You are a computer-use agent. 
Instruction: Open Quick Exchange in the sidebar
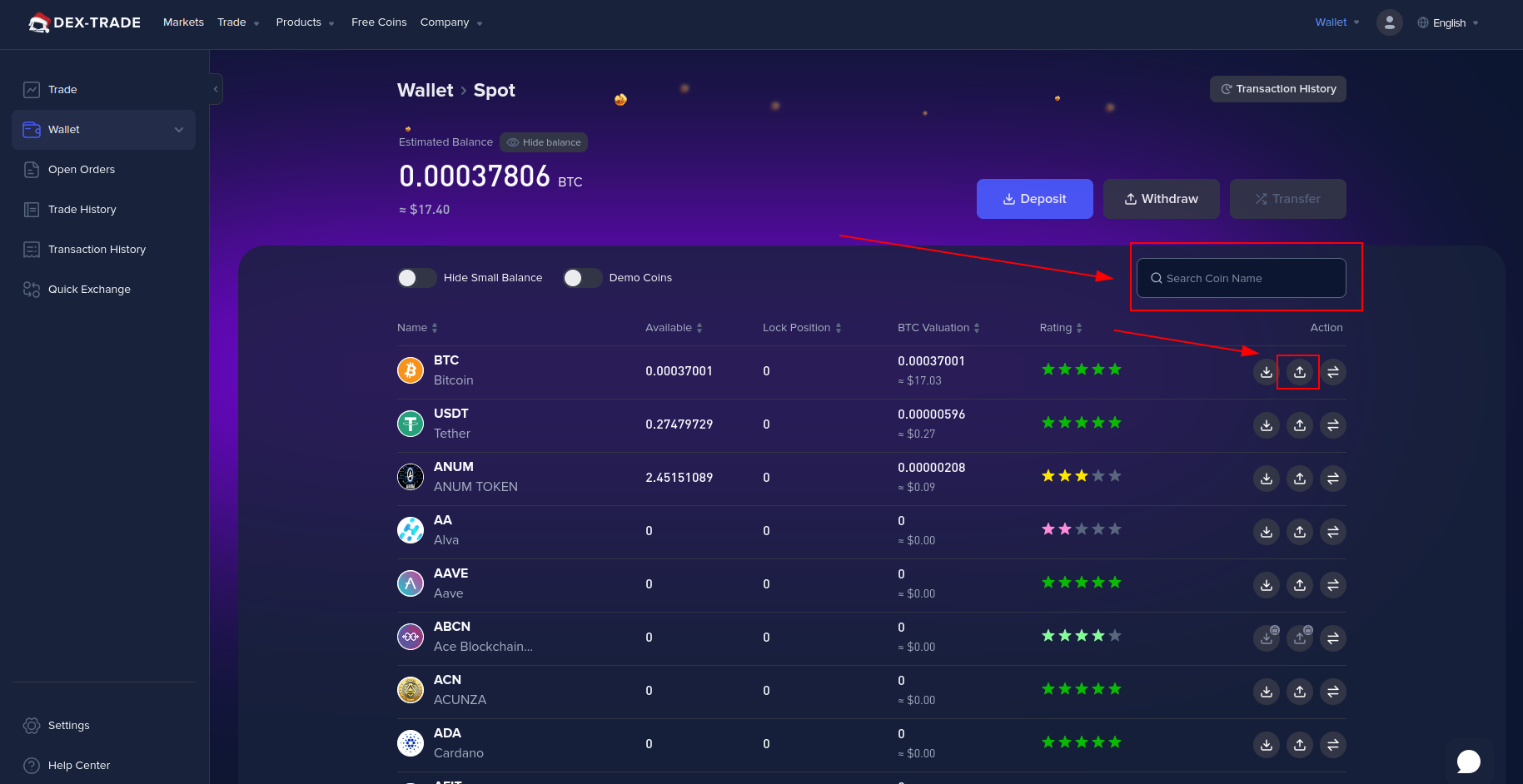103,290
